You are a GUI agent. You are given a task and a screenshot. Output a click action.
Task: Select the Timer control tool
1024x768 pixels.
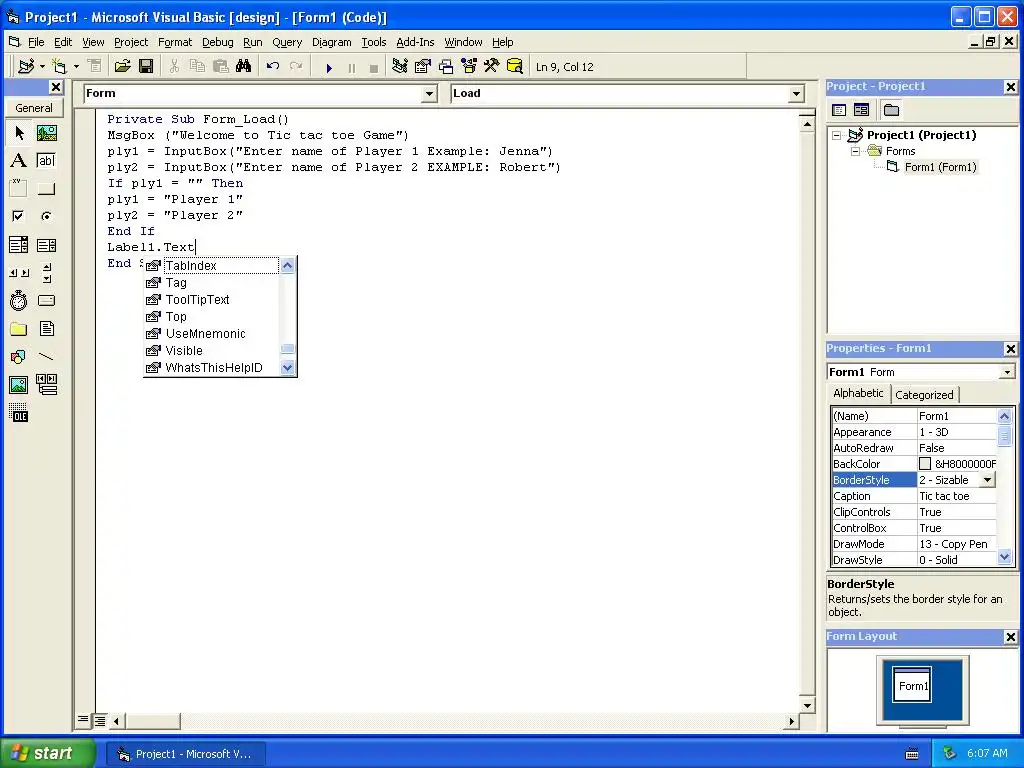19,300
